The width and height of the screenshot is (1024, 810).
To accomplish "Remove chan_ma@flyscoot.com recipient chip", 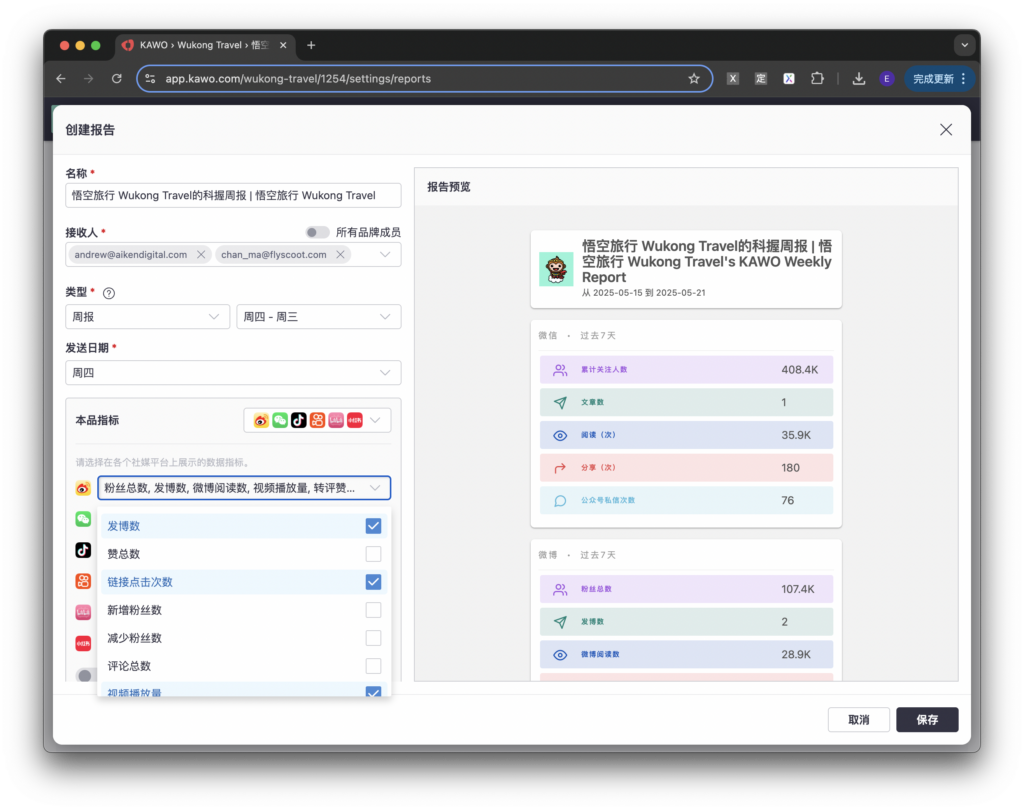I will 340,255.
